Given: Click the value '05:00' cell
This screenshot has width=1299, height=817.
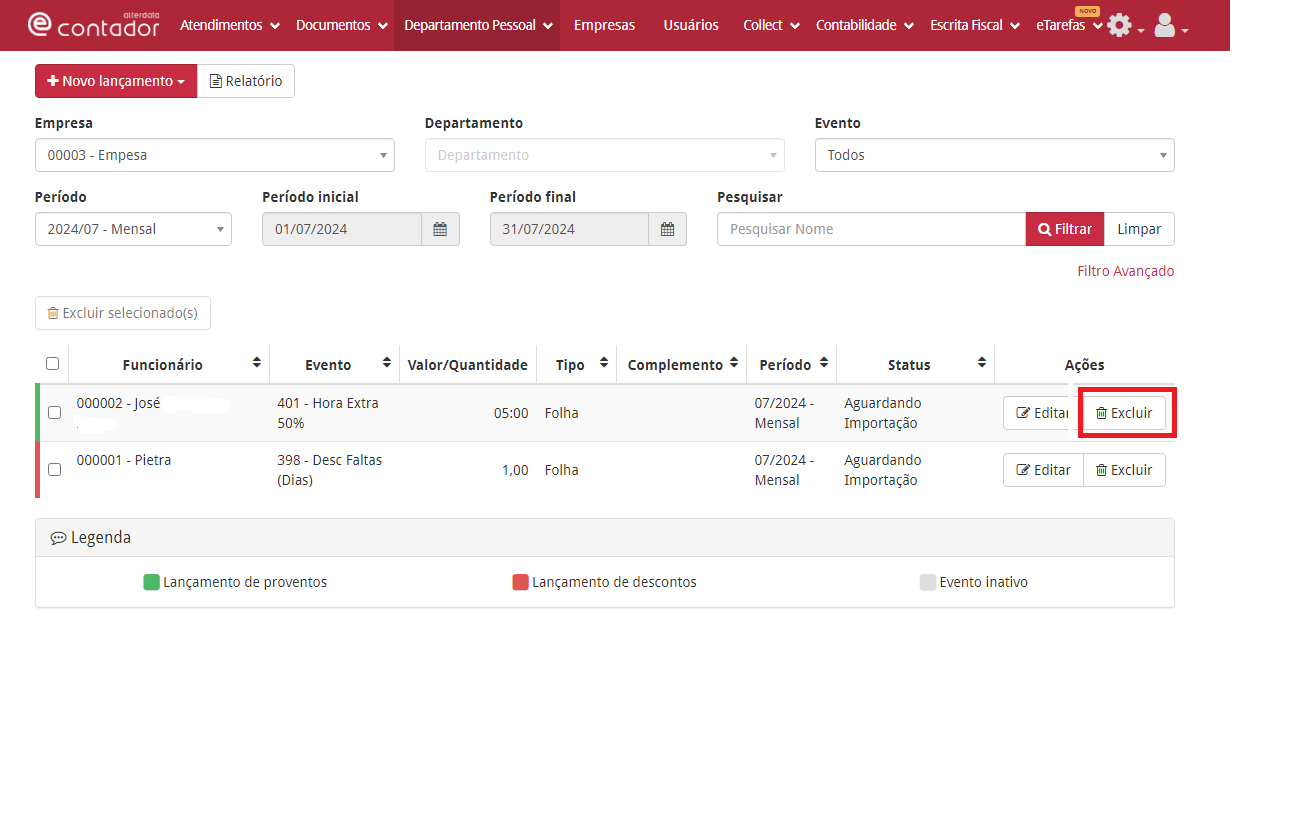Looking at the screenshot, I should 468,413.
